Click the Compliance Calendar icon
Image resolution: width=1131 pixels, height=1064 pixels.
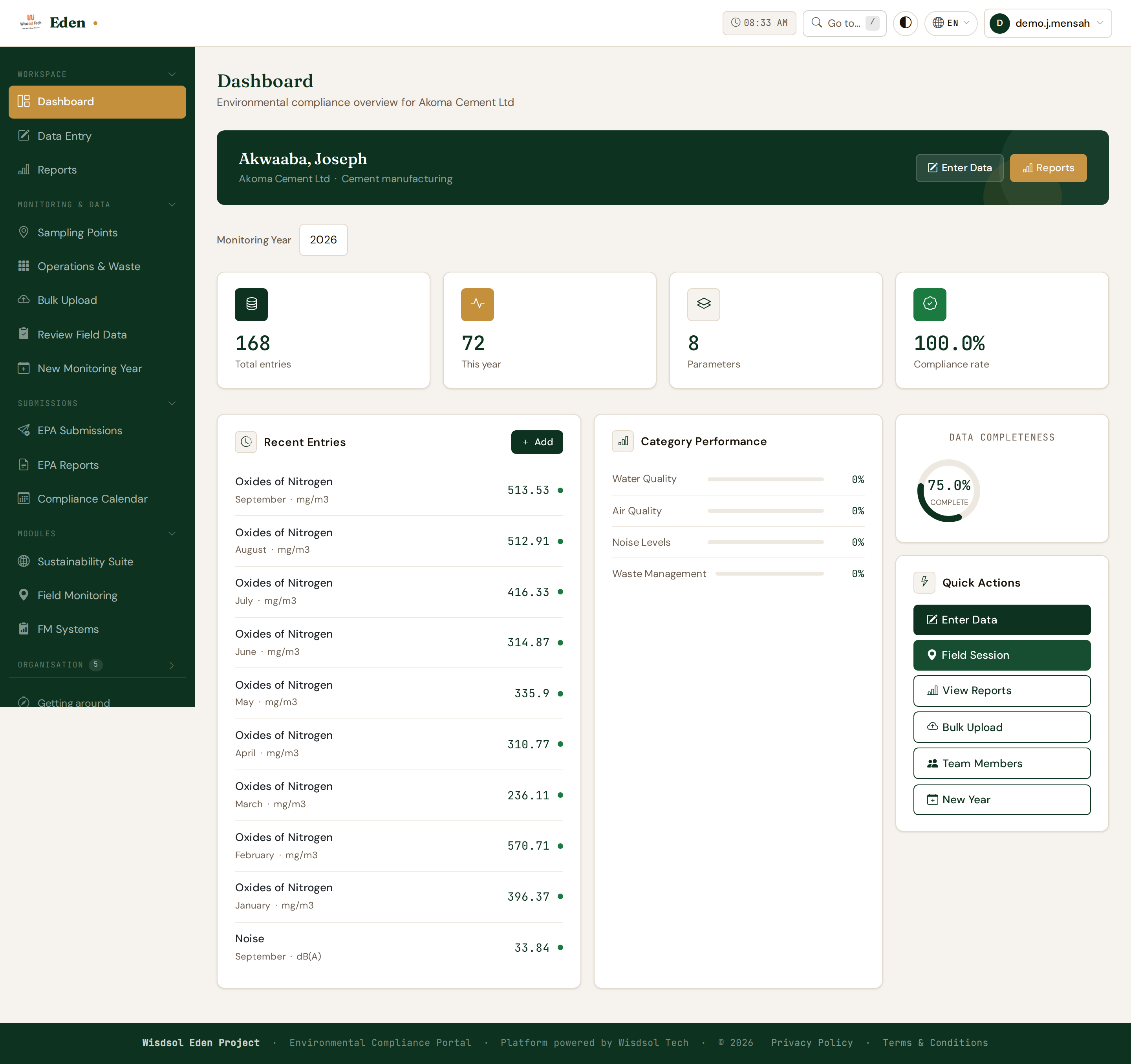click(x=23, y=498)
